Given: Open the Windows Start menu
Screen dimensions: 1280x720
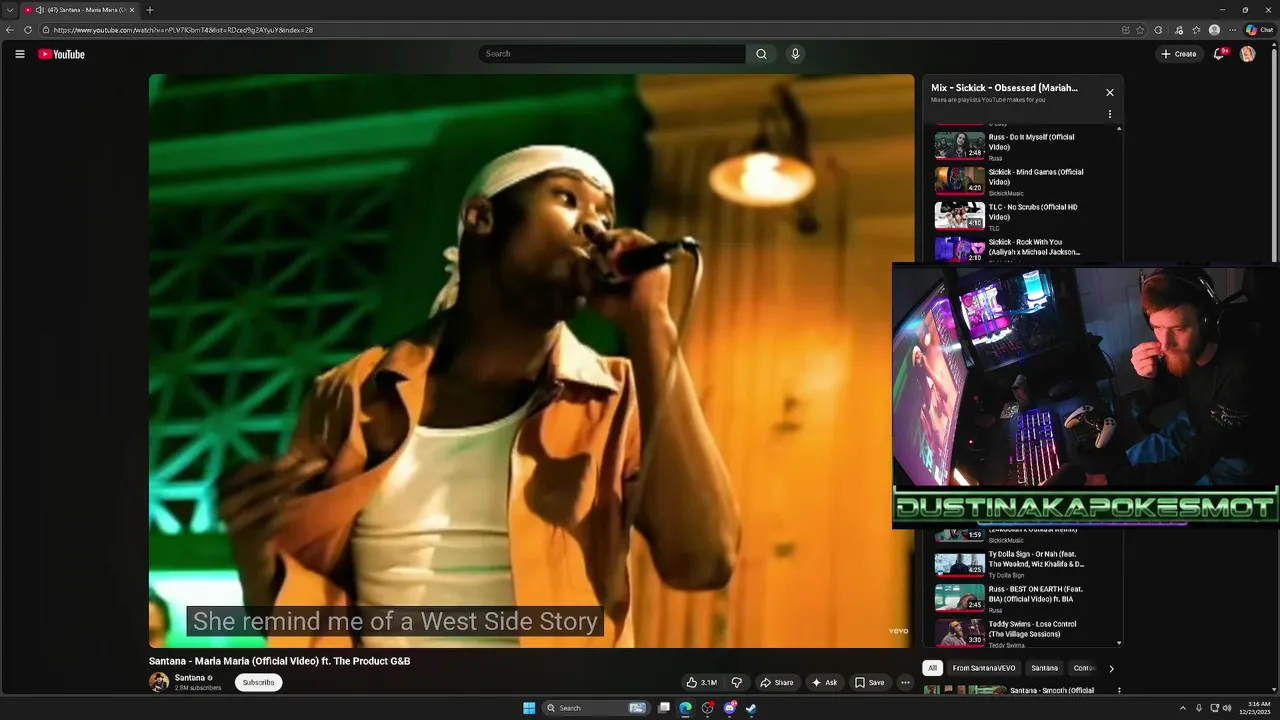Looking at the screenshot, I should 529,708.
